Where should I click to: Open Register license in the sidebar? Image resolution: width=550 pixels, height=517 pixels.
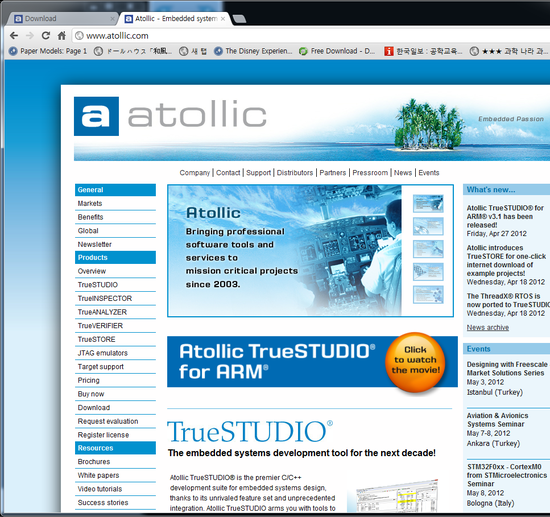[103, 435]
